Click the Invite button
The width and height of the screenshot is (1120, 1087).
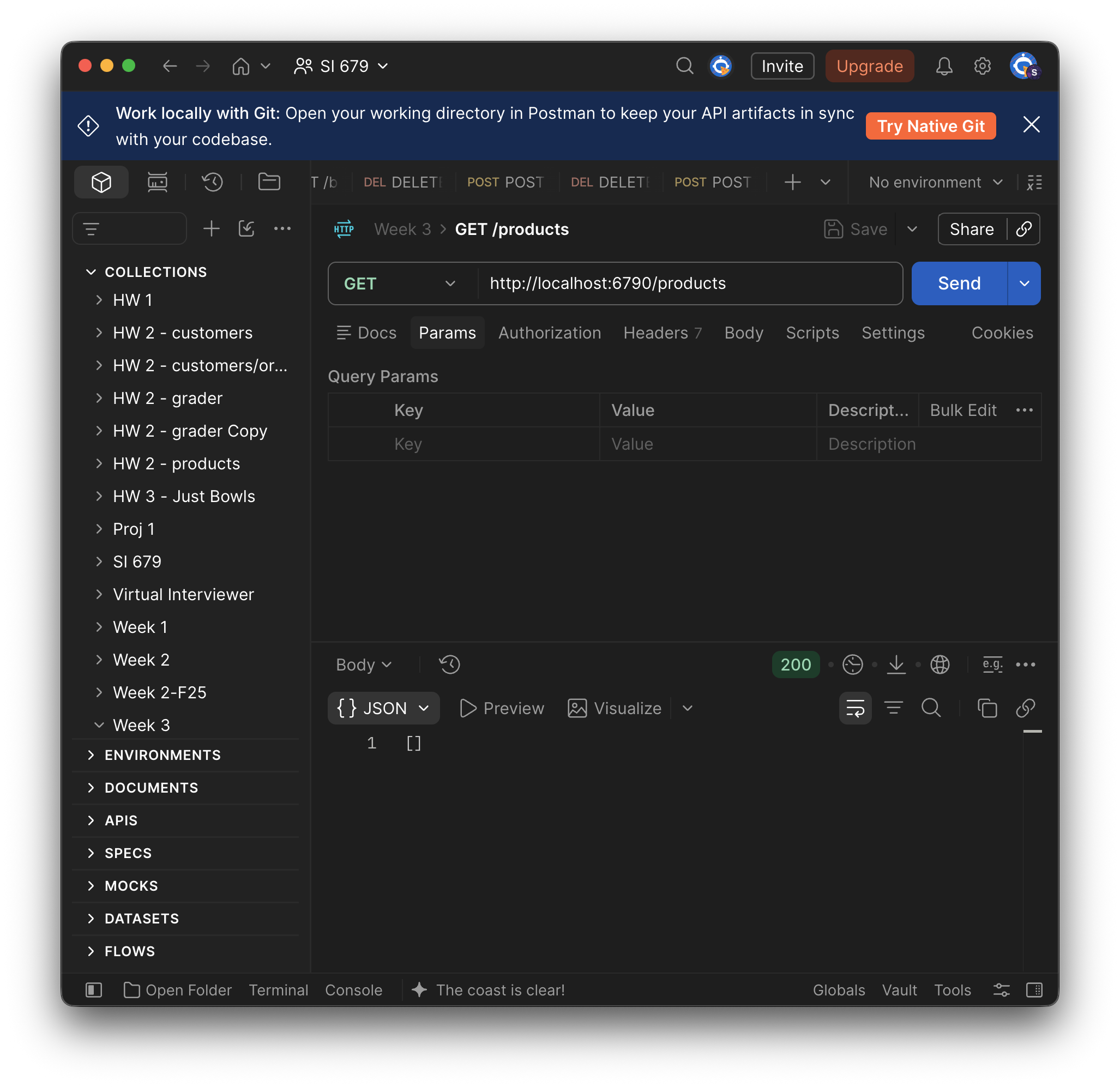tap(782, 65)
